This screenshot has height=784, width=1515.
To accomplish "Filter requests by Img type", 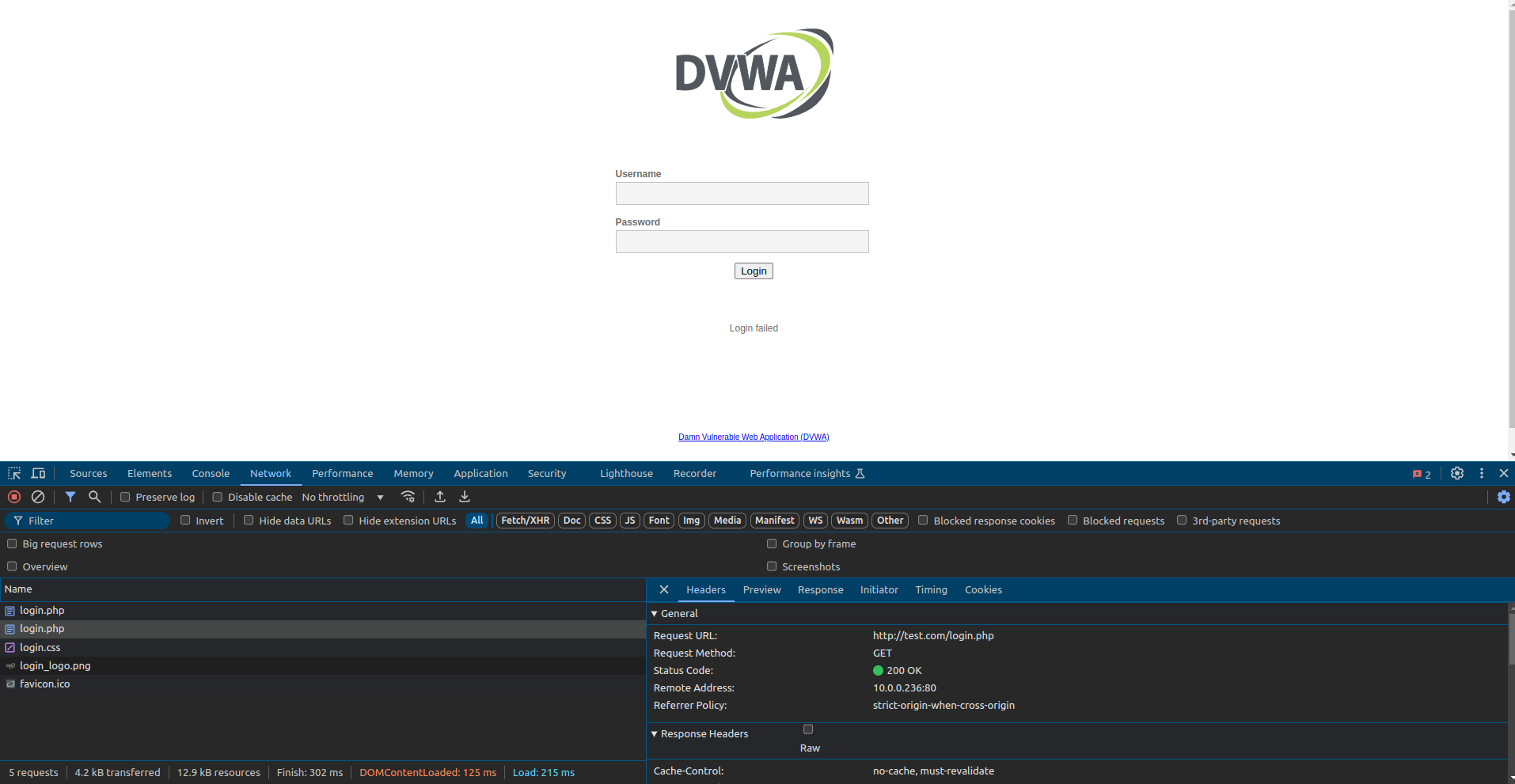I will click(x=692, y=520).
